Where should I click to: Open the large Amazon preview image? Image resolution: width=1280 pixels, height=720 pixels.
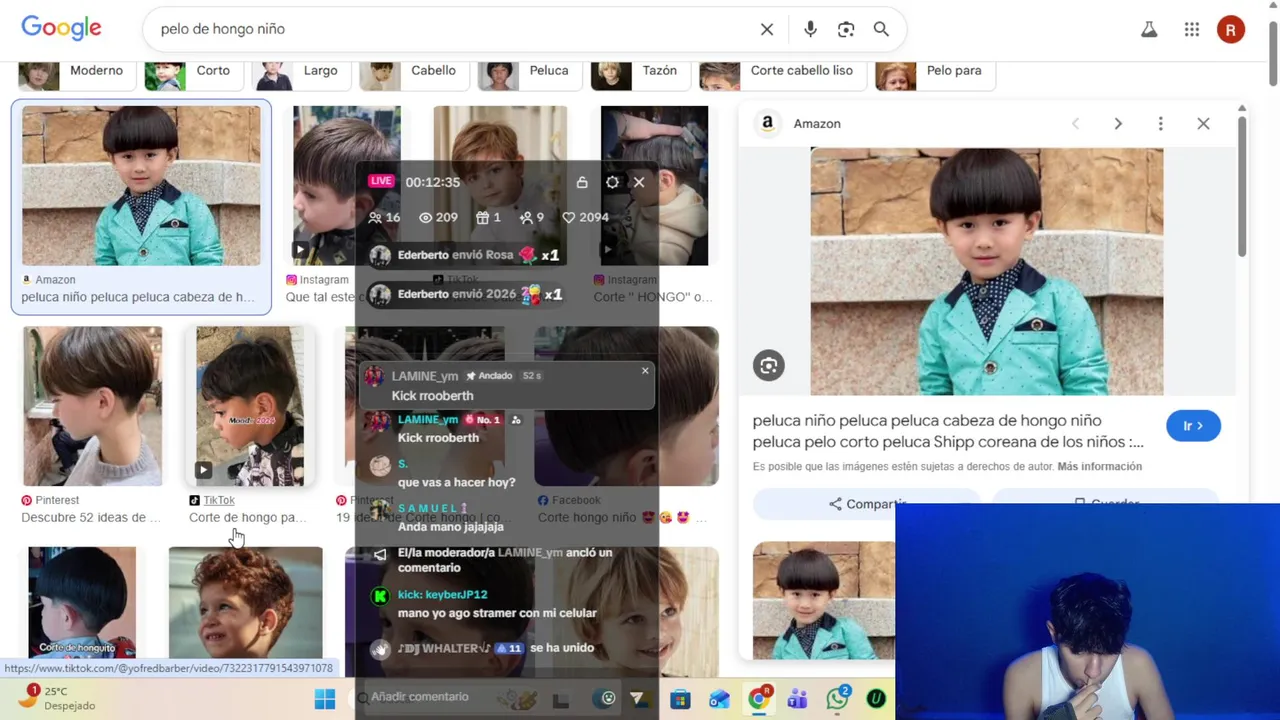(x=987, y=272)
